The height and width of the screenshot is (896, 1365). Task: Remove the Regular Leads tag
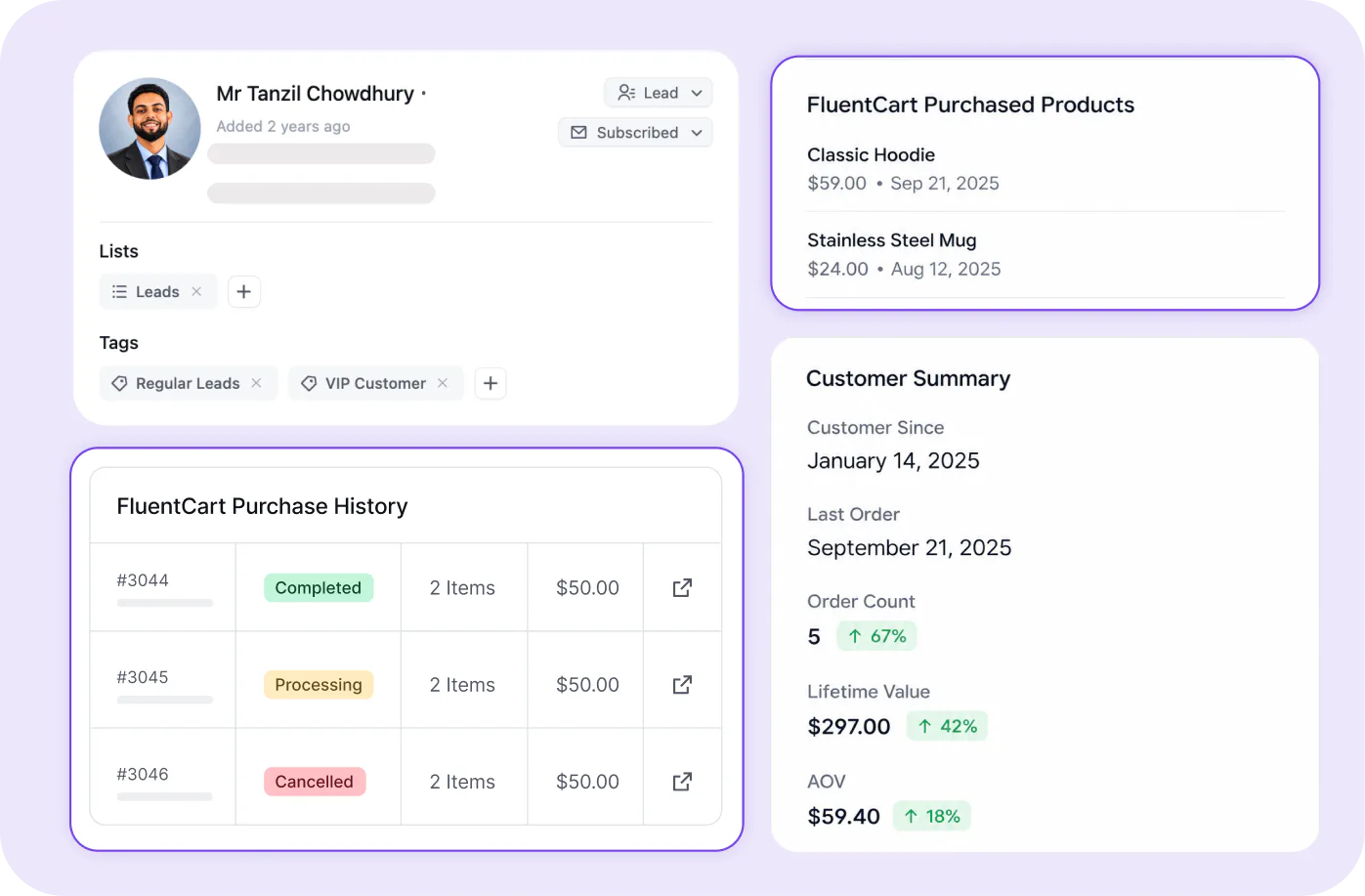click(x=256, y=383)
